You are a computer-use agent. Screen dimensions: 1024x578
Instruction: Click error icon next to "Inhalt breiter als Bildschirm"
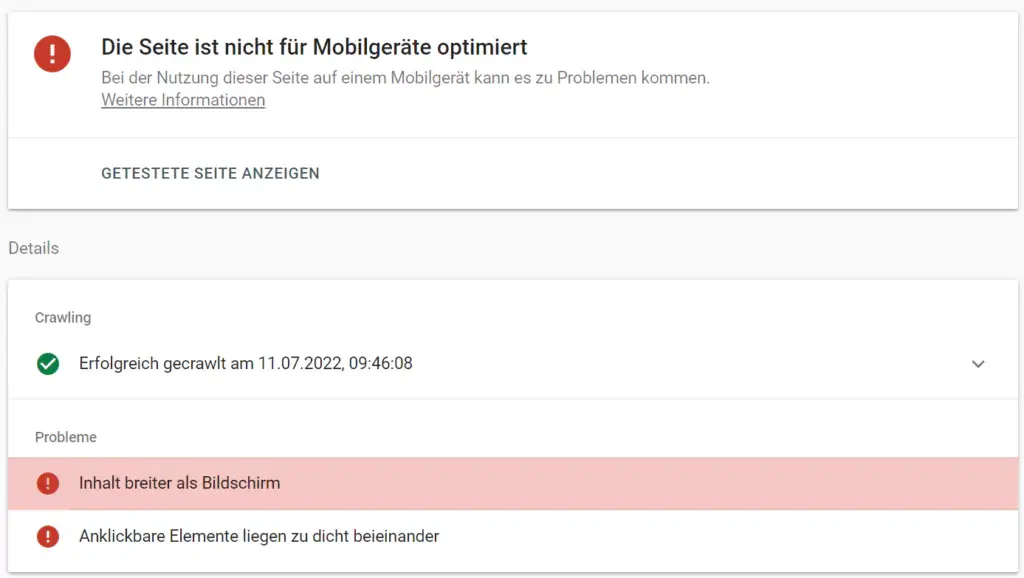48,484
